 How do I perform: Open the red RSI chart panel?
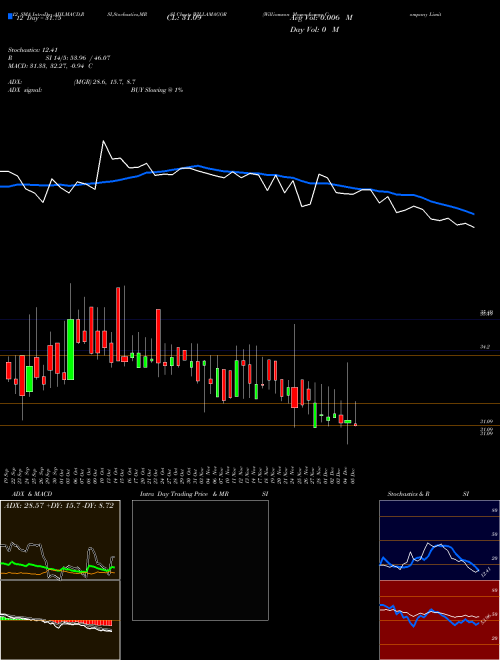[x=439, y=620]
